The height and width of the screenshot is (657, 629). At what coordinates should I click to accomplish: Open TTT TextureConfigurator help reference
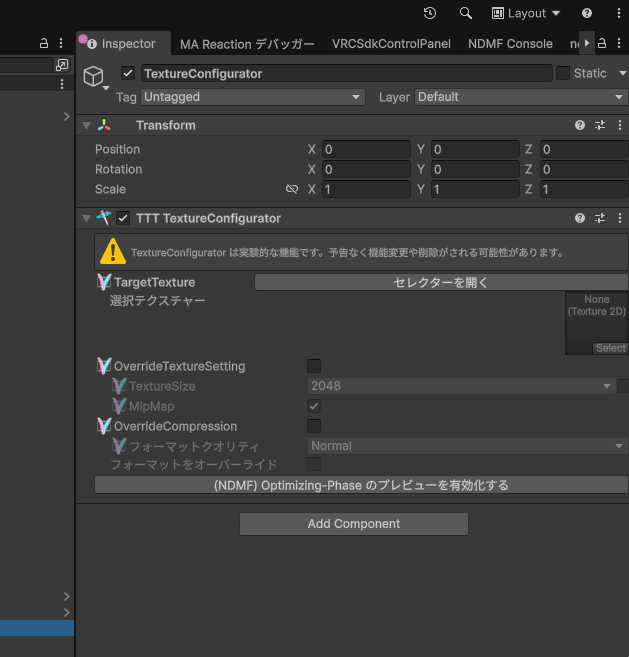[x=580, y=218]
